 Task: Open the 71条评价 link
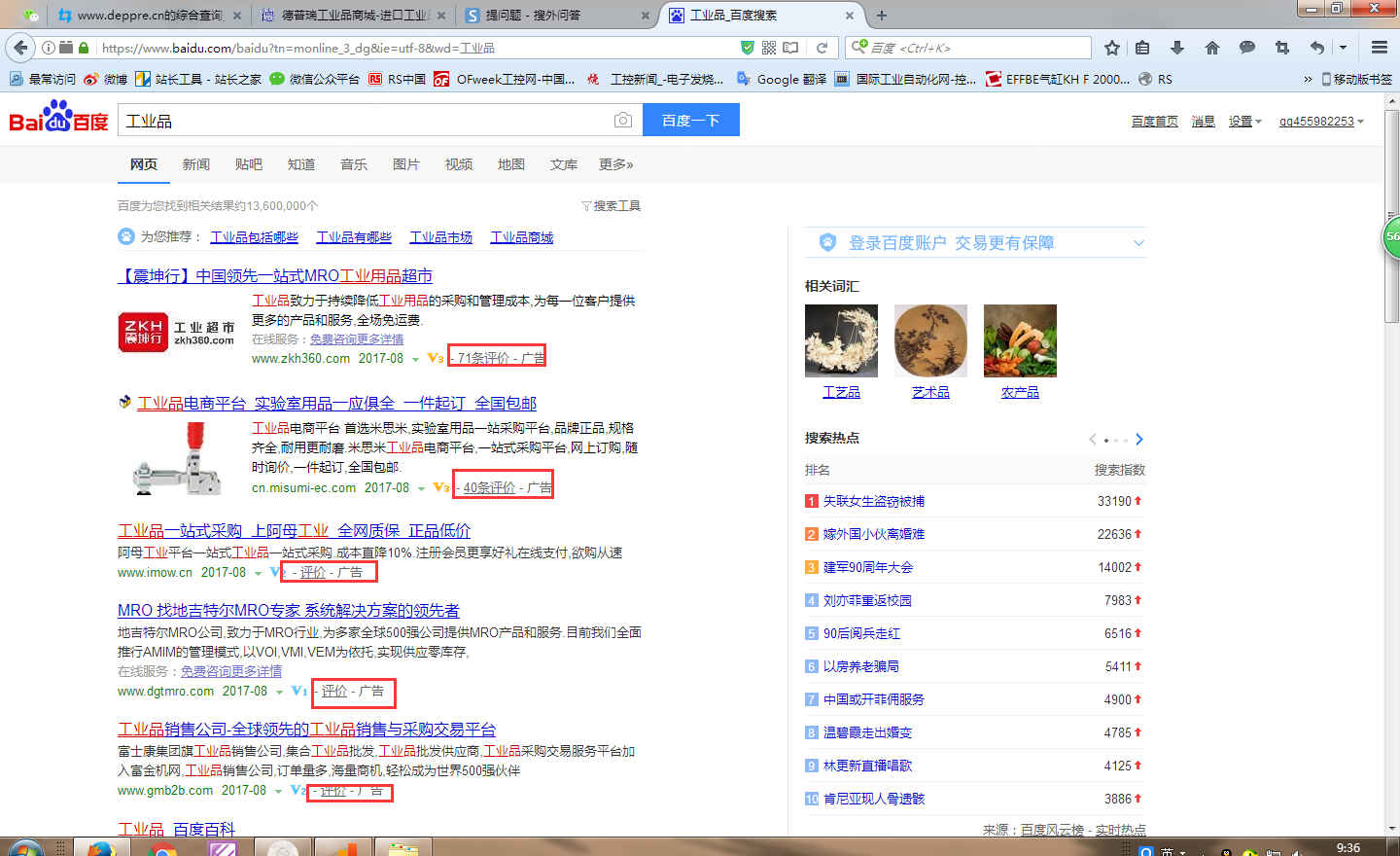point(483,358)
